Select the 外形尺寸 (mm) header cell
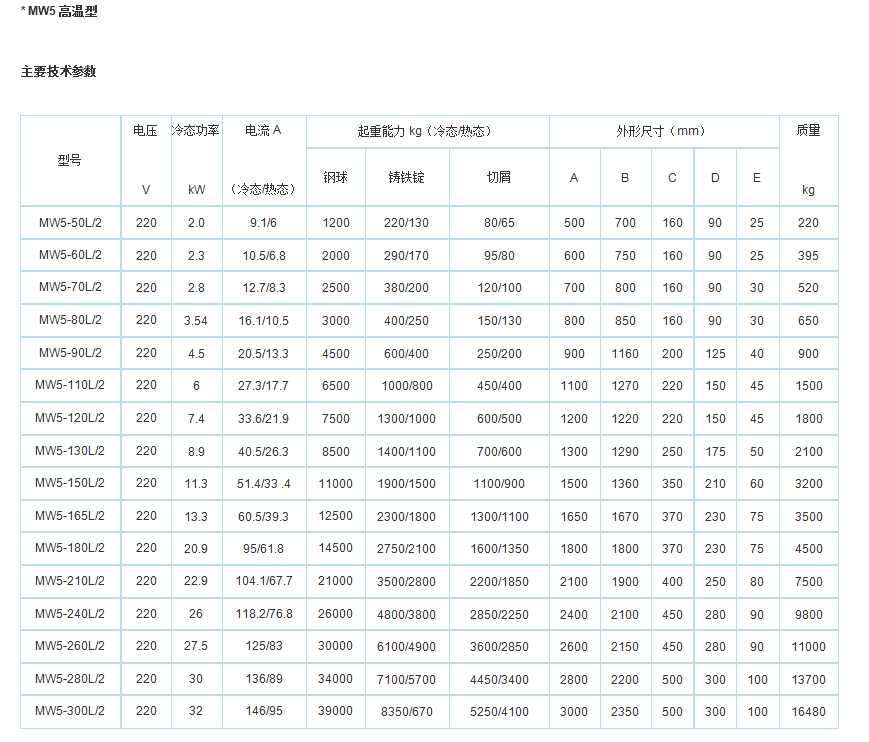The image size is (869, 742). click(663, 131)
